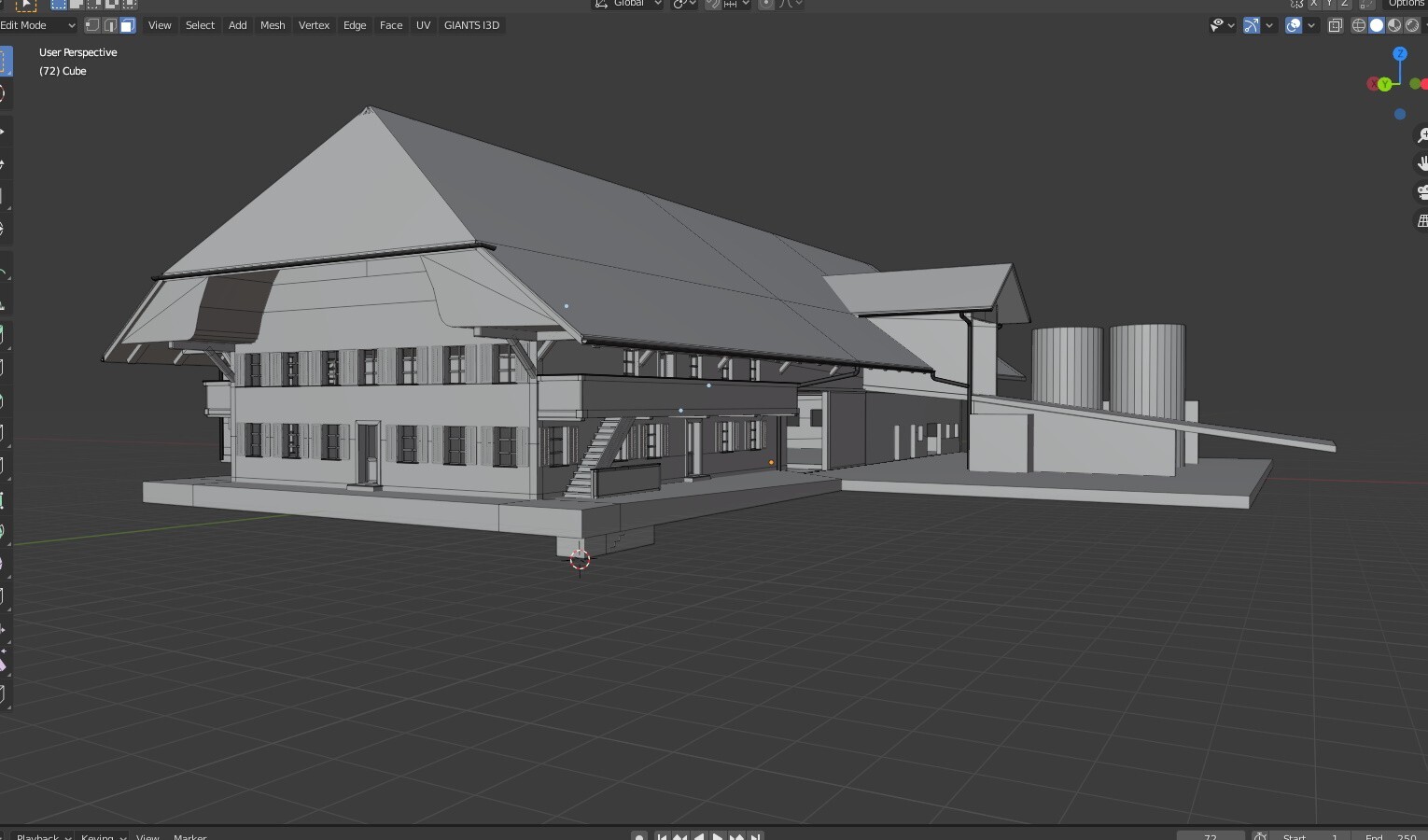
Task: Click the green Y axis gizmo handle
Action: click(1385, 84)
